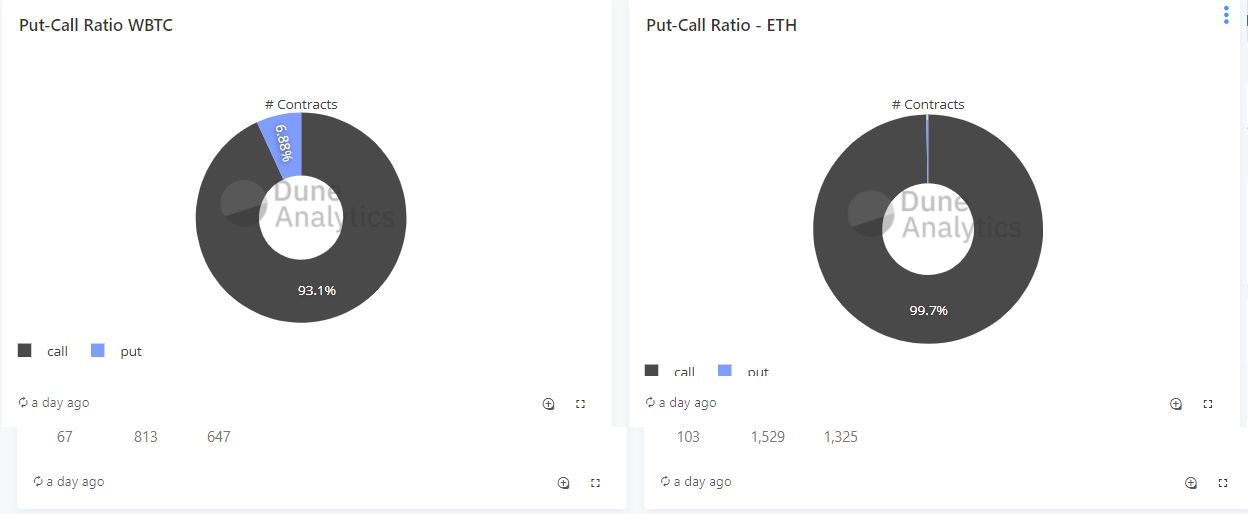Open the Put-Call Ratio WBTC title
The height and width of the screenshot is (514, 1248).
[x=96, y=25]
